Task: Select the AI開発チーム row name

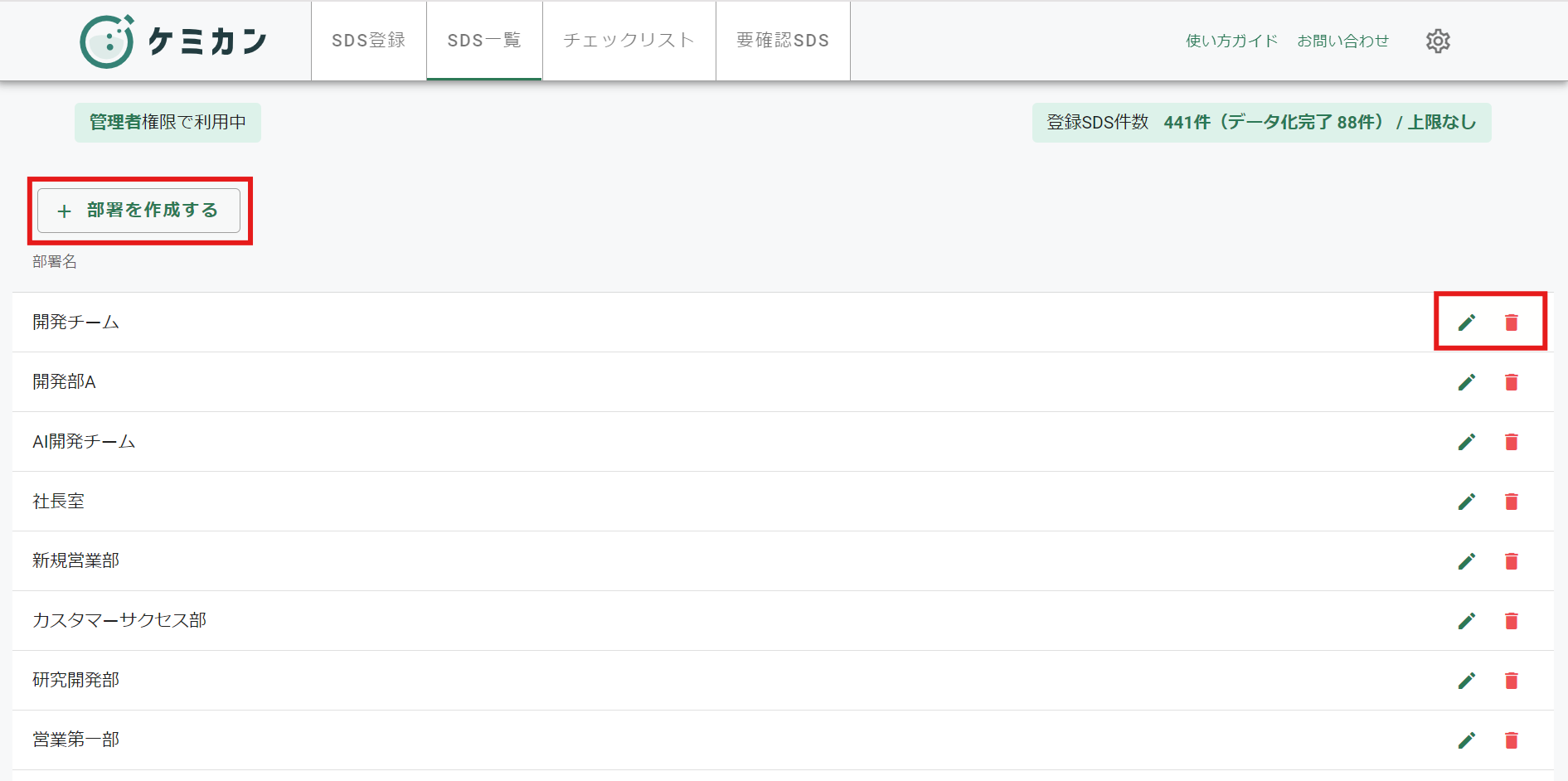Action: 84,441
